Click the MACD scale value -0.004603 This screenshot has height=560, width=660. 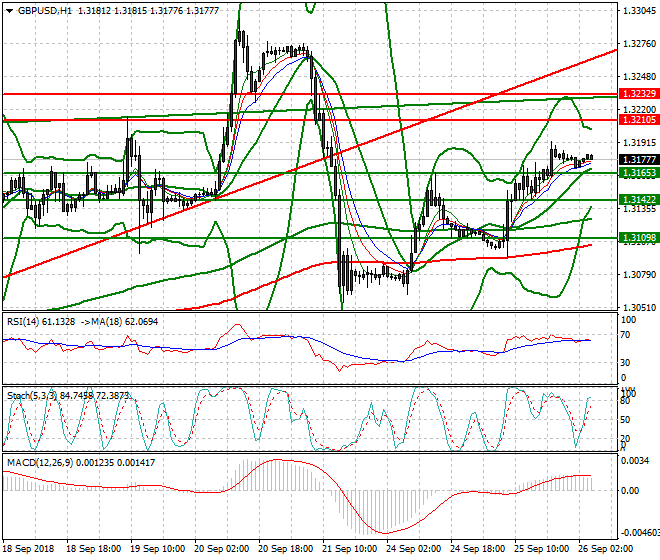(x=640, y=533)
